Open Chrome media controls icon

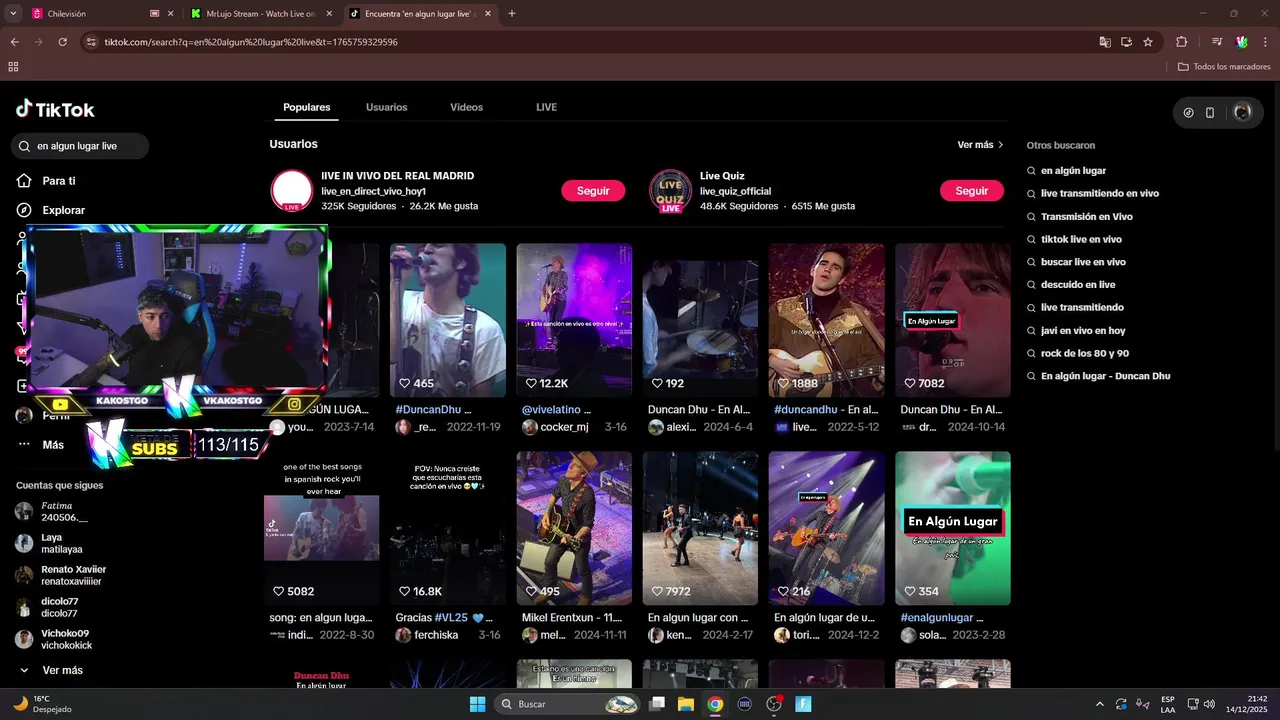point(1217,42)
